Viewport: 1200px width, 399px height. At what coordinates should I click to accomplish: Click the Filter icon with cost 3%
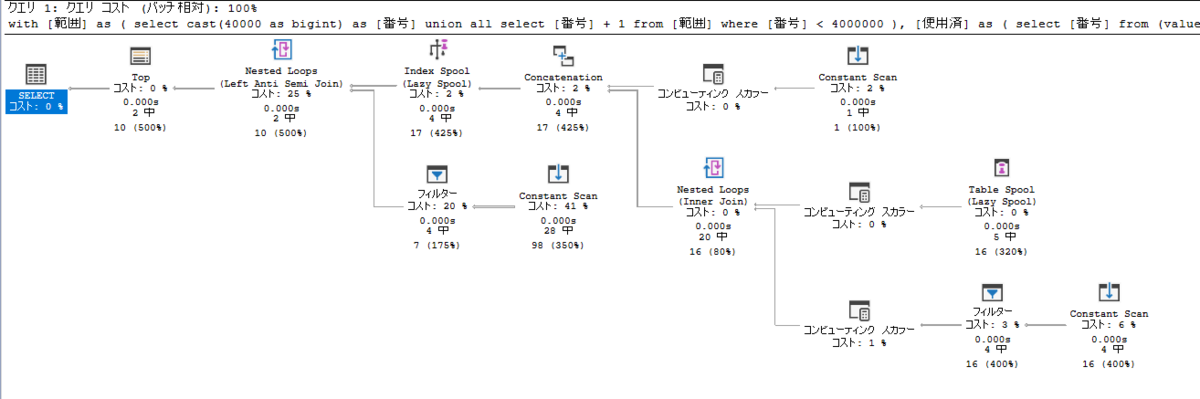coord(991,292)
